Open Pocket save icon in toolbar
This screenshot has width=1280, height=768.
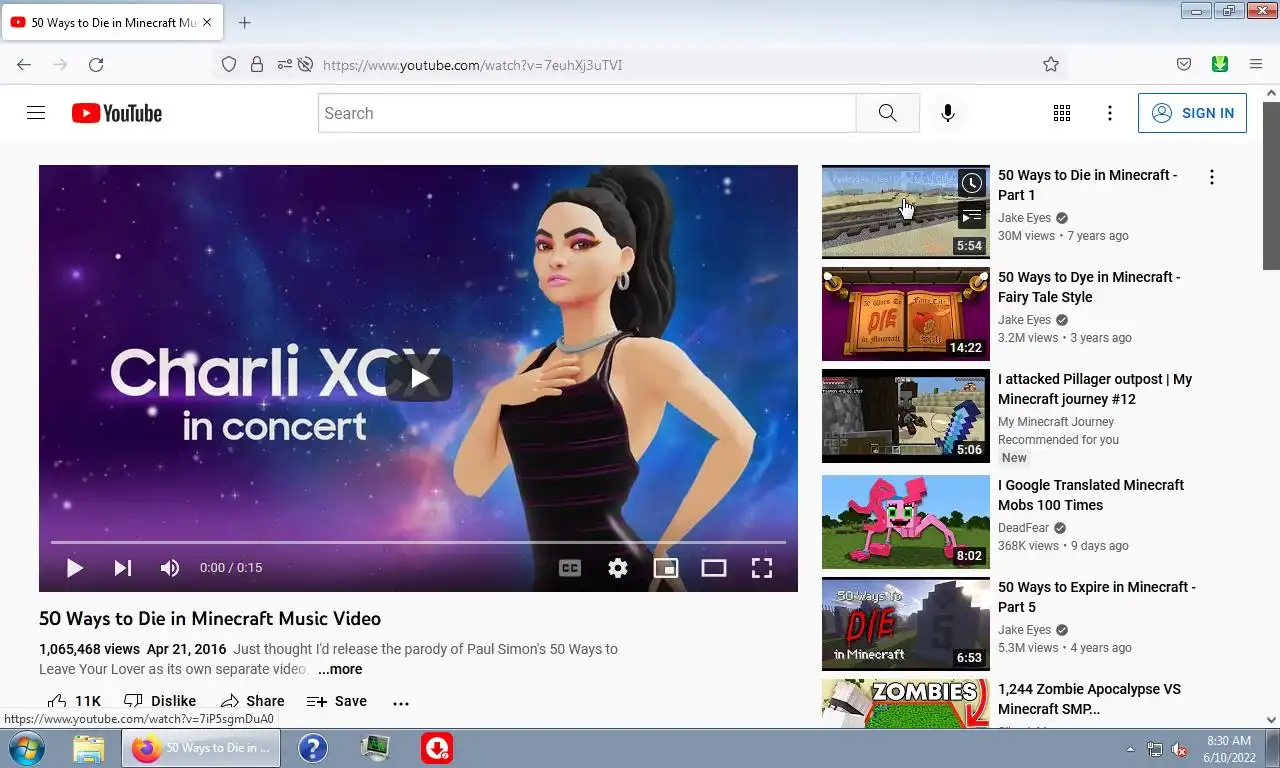click(1184, 65)
